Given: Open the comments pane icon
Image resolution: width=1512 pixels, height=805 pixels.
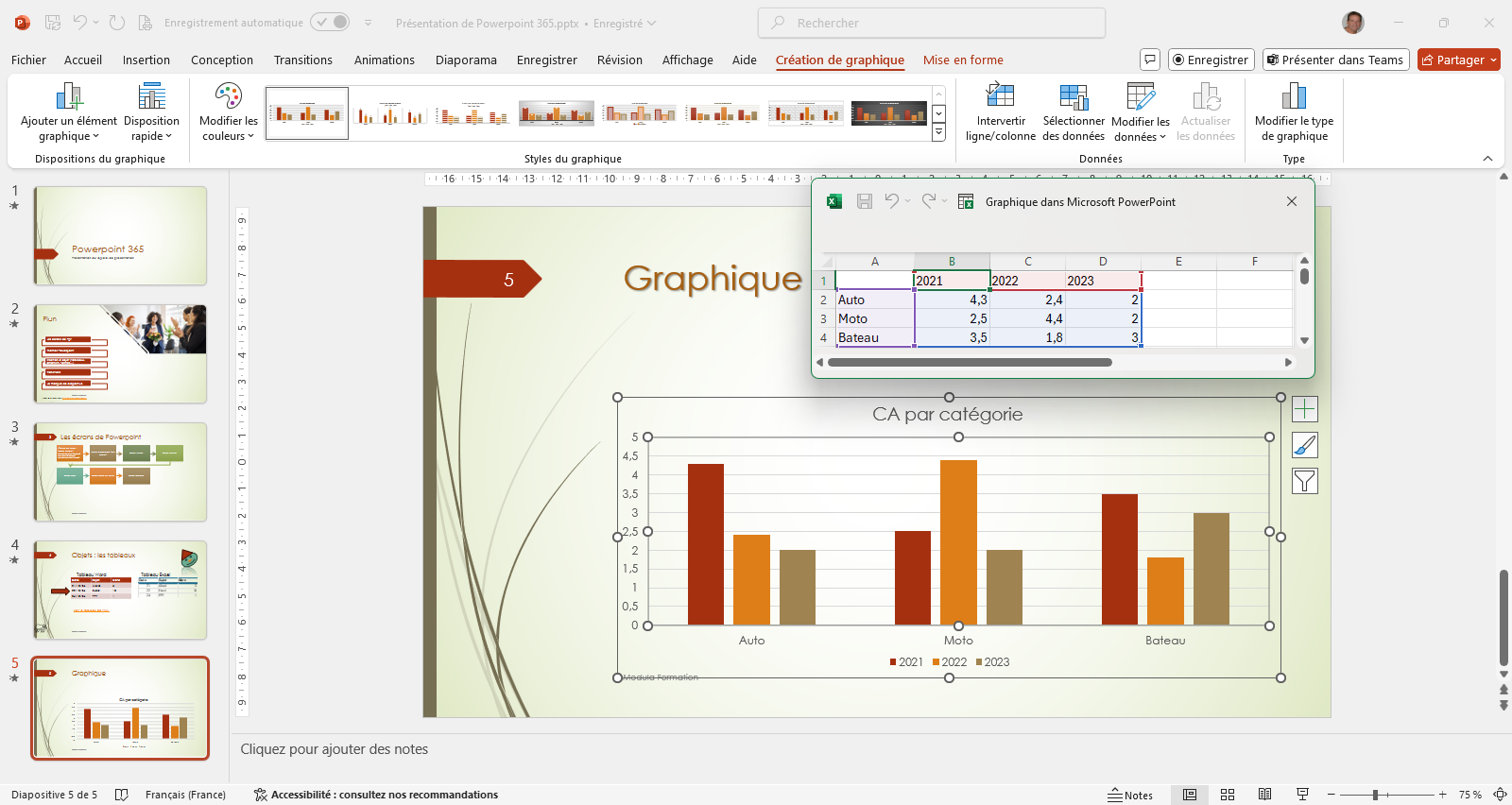Looking at the screenshot, I should [x=1150, y=60].
